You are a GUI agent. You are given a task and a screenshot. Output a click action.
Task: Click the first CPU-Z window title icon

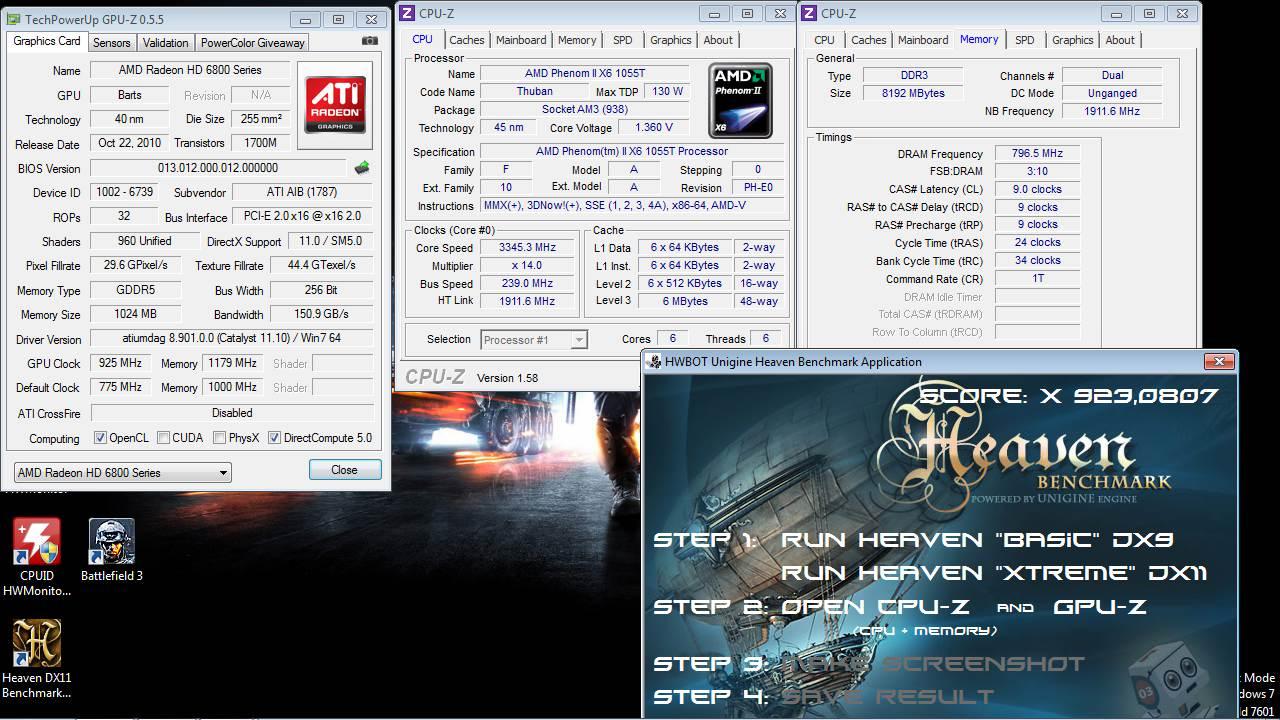coord(406,13)
